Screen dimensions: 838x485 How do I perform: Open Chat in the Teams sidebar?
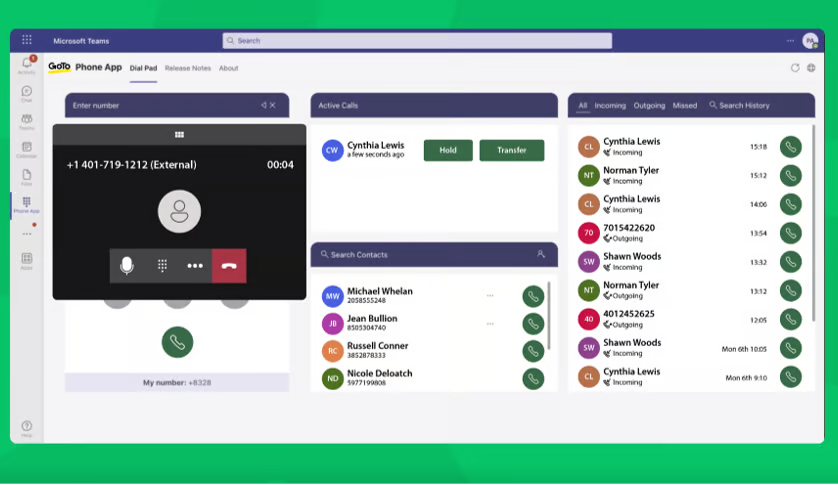[x=27, y=94]
